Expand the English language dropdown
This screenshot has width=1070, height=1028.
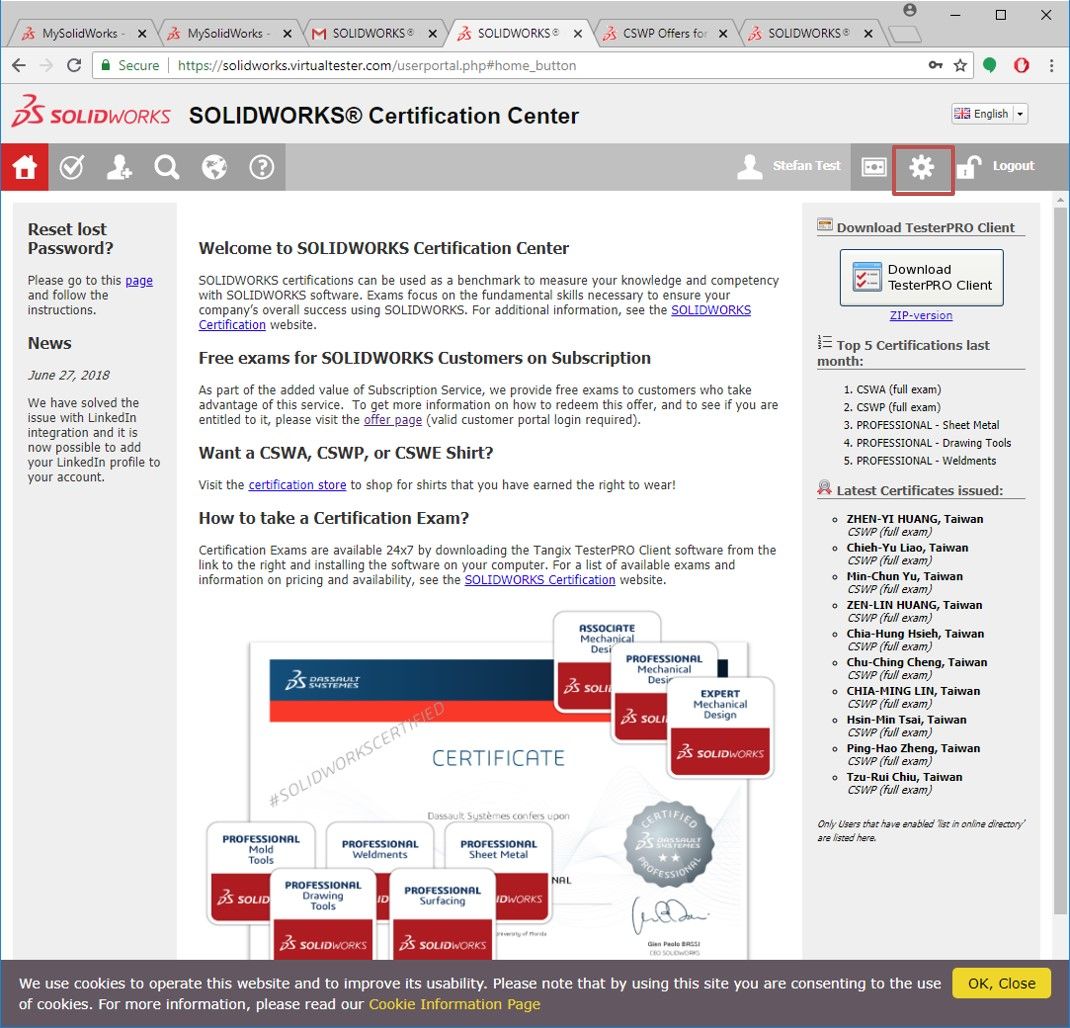click(x=989, y=114)
